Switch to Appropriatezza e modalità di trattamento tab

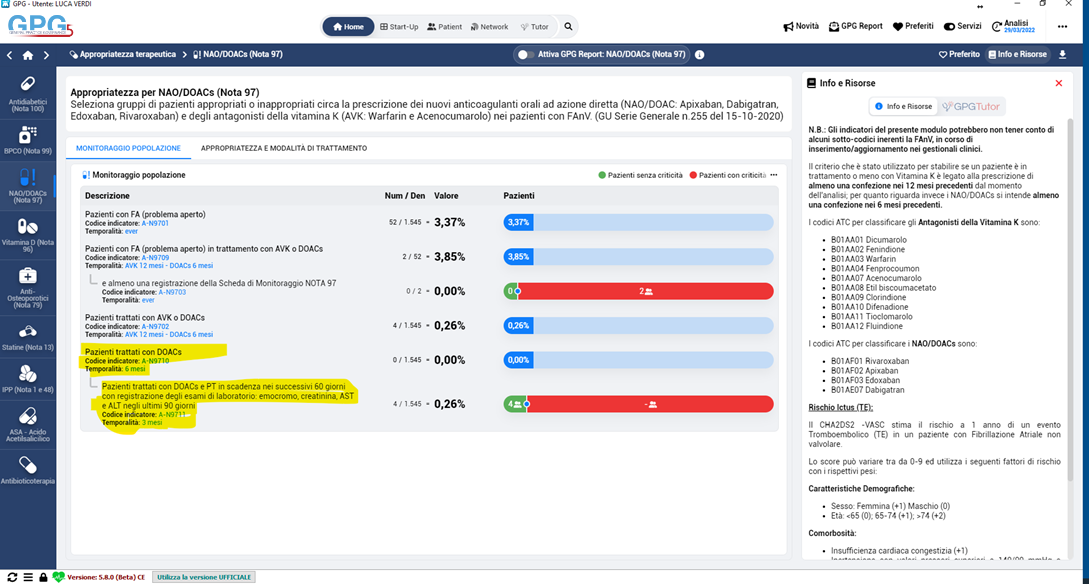click(x=283, y=148)
